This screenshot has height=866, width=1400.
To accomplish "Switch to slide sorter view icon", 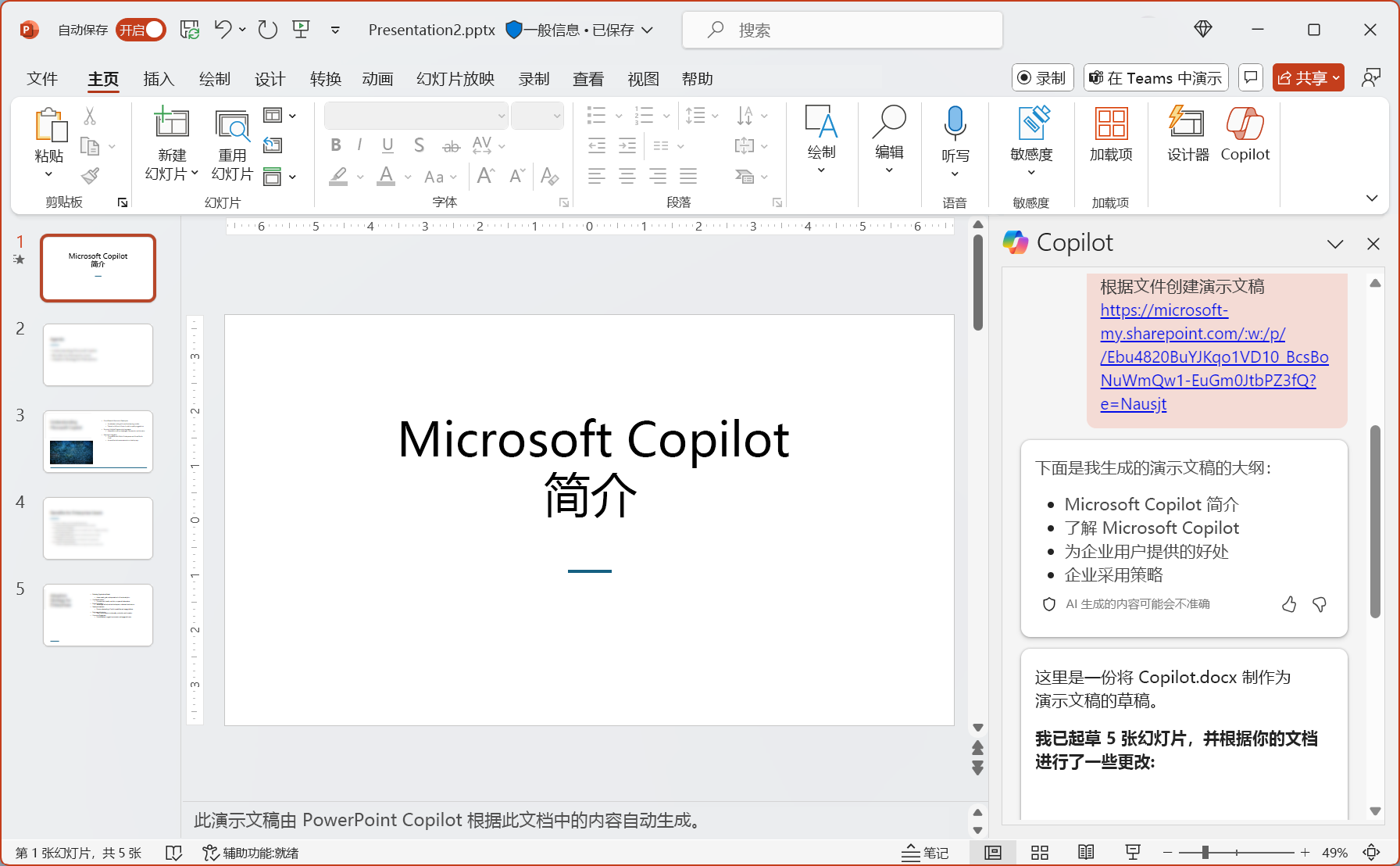I will click(1039, 853).
